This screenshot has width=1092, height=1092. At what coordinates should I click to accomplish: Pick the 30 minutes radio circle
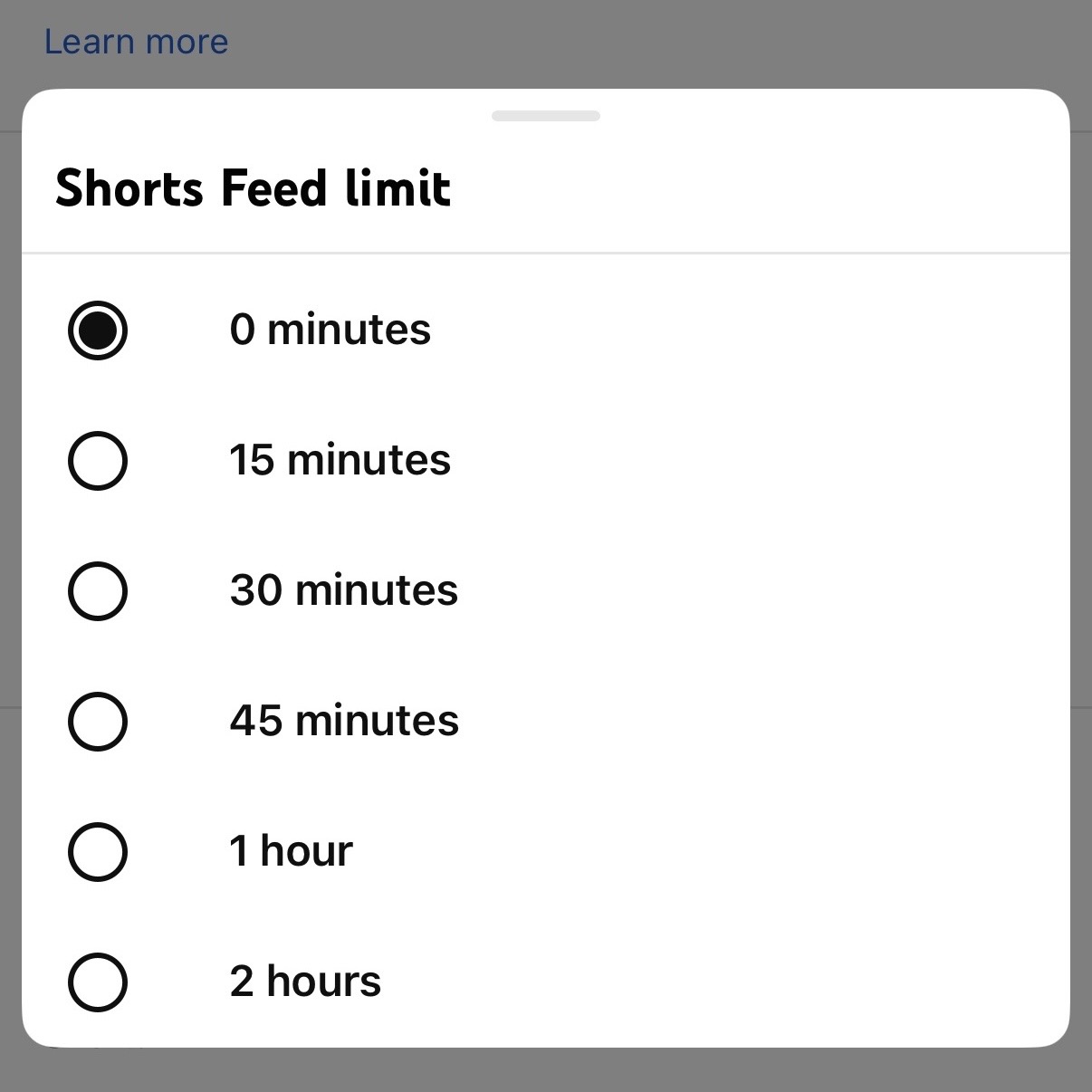pos(98,591)
